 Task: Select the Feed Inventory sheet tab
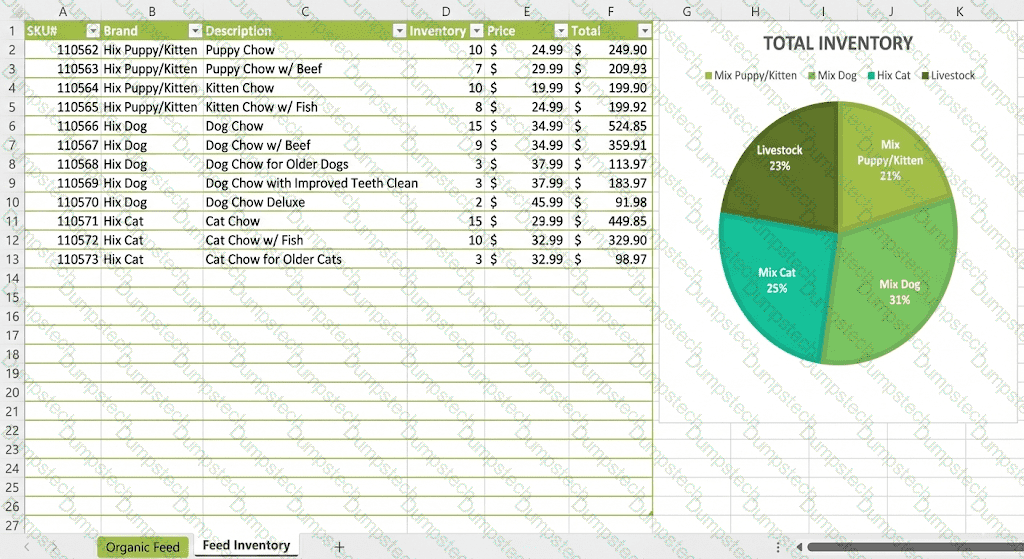(246, 546)
